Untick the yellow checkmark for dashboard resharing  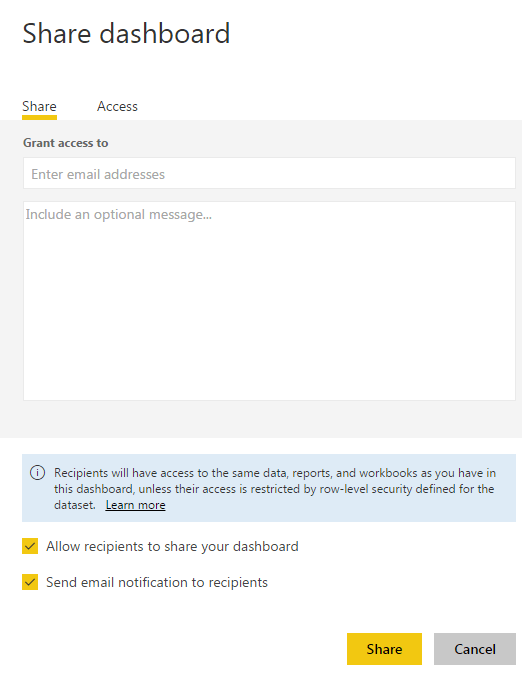pyautogui.click(x=30, y=546)
